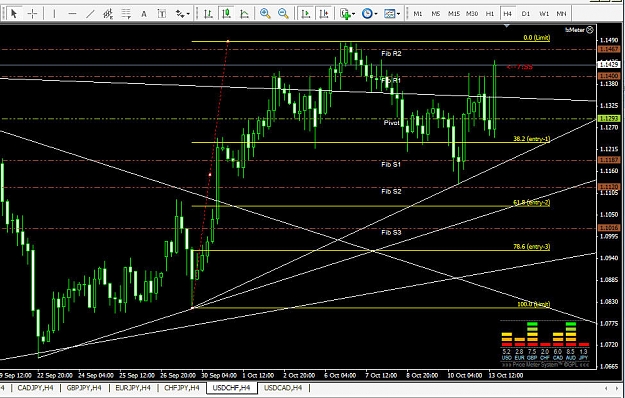The width and height of the screenshot is (625, 398).
Task: Click the 1.1467 orange price tag
Action: 609,49
